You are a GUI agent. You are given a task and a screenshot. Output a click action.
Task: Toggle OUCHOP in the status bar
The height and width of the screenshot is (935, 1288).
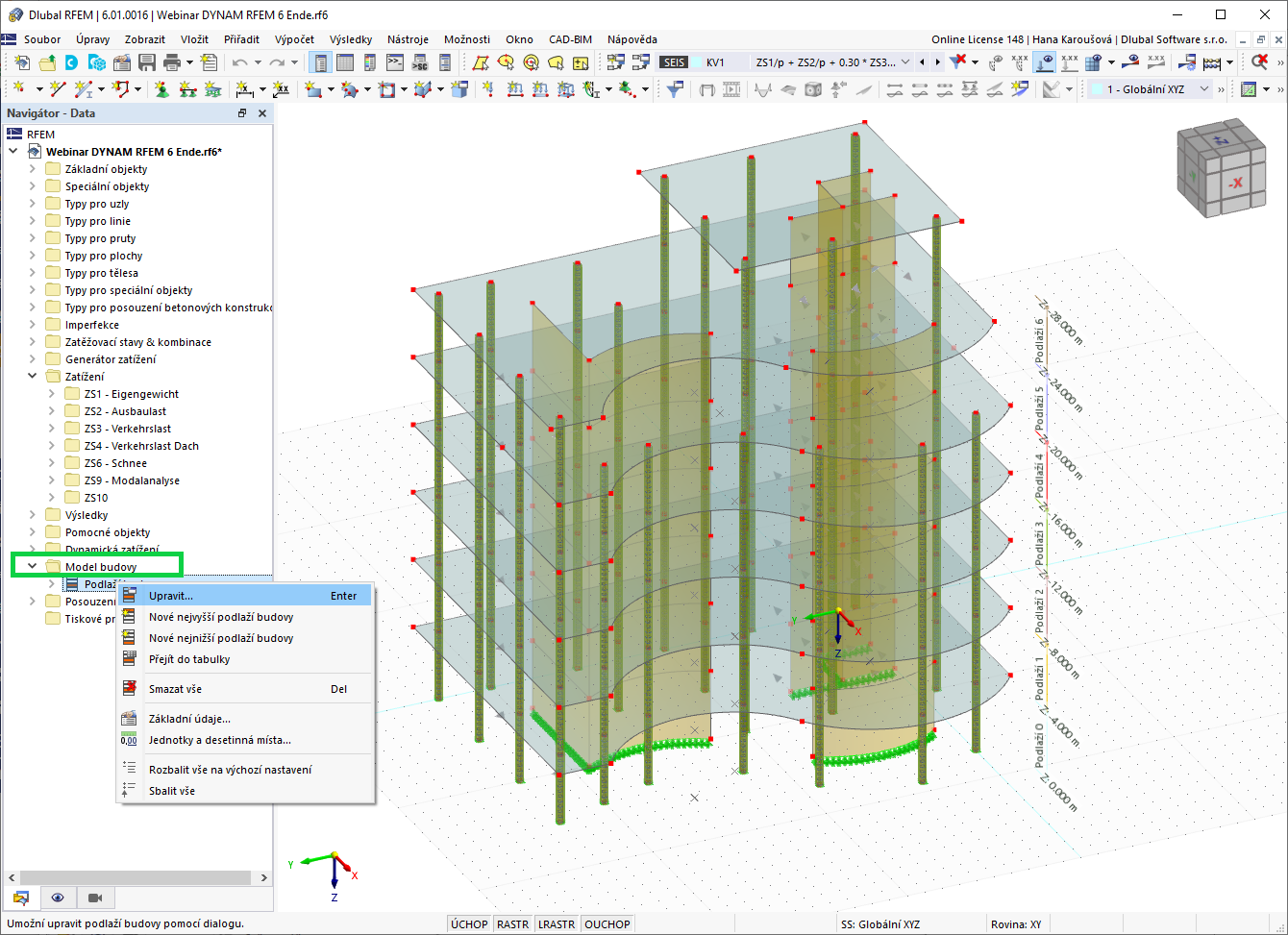click(x=607, y=924)
